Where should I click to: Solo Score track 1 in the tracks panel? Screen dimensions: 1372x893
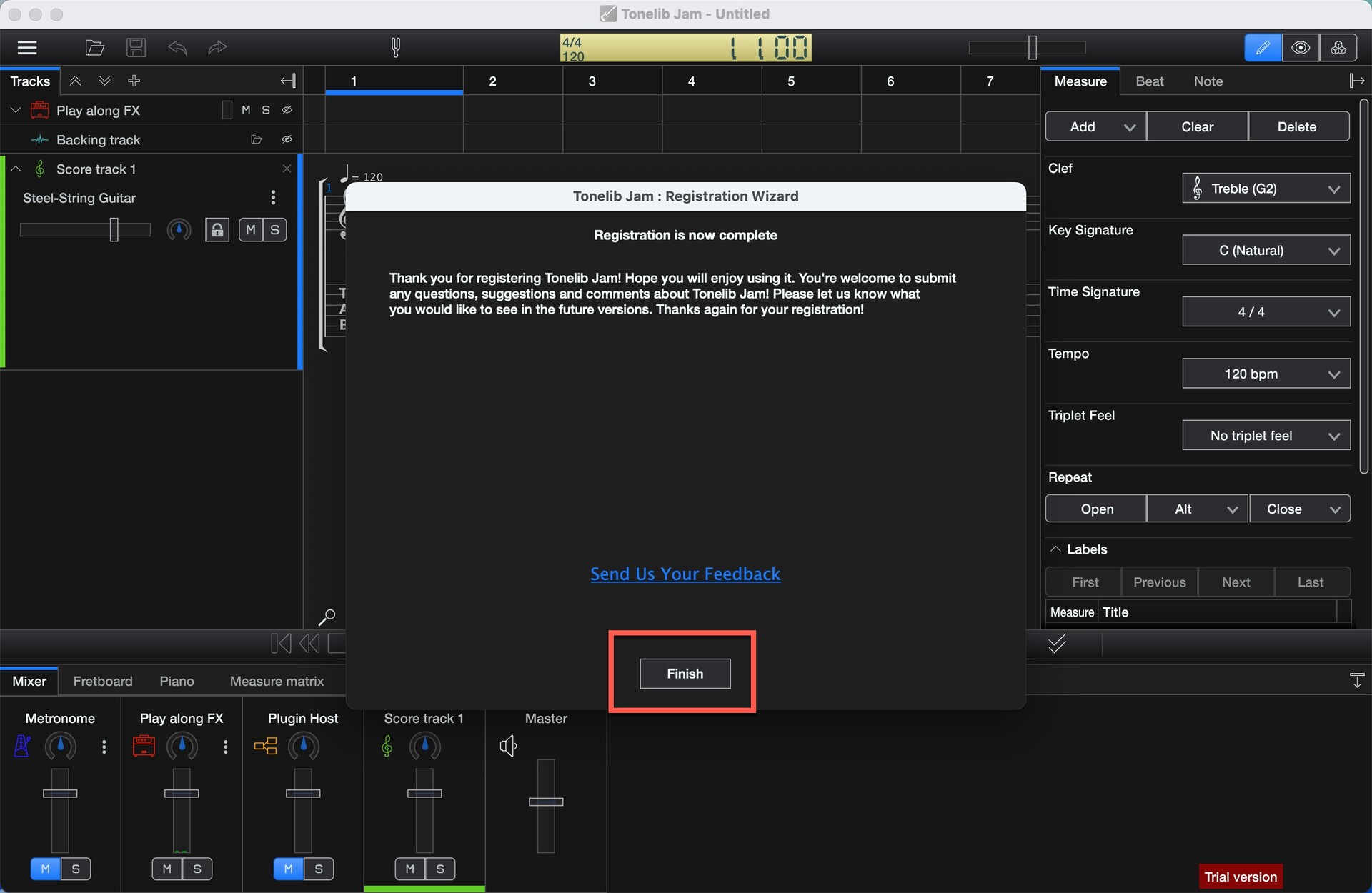point(275,229)
